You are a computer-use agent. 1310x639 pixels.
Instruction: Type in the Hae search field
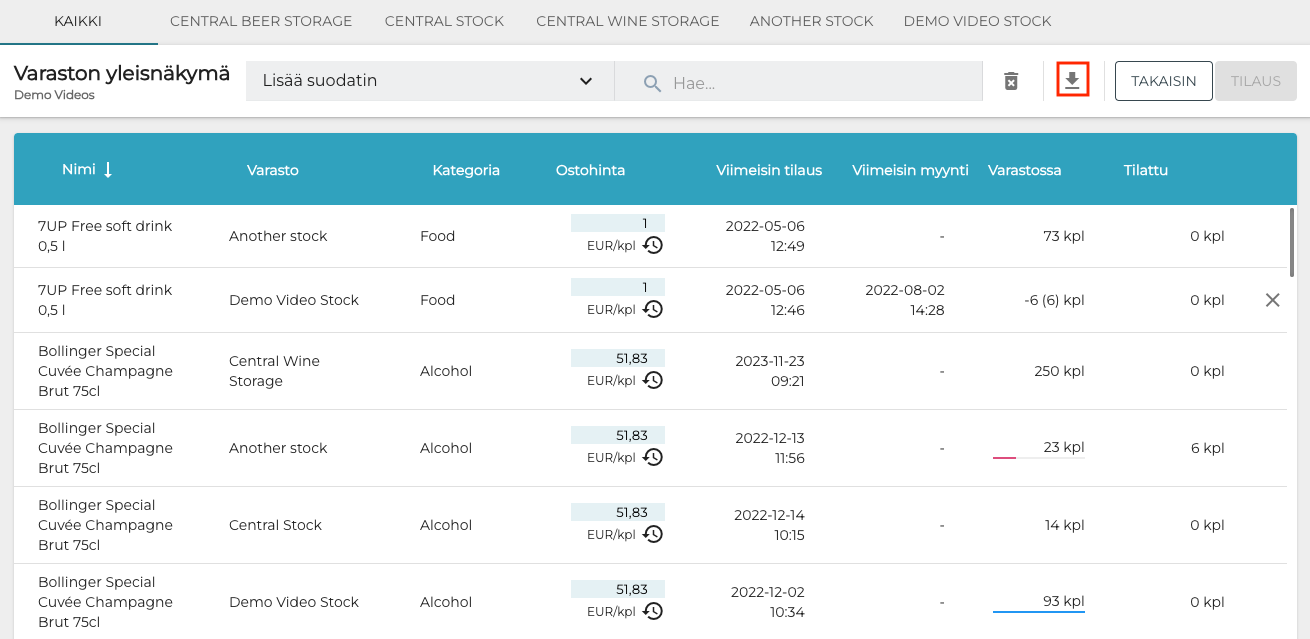820,82
